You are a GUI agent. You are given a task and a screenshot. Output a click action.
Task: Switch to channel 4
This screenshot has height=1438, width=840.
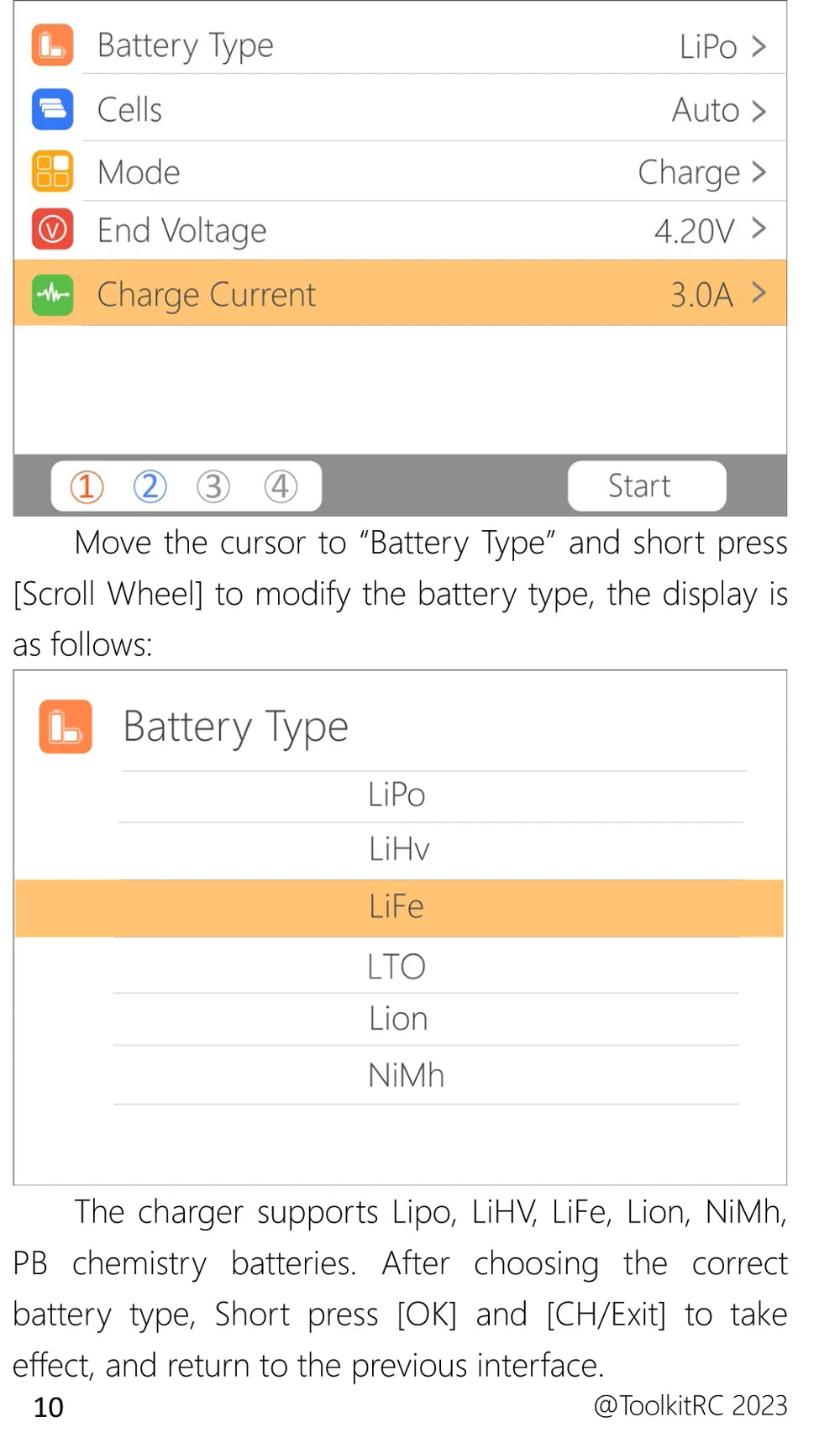click(x=281, y=486)
